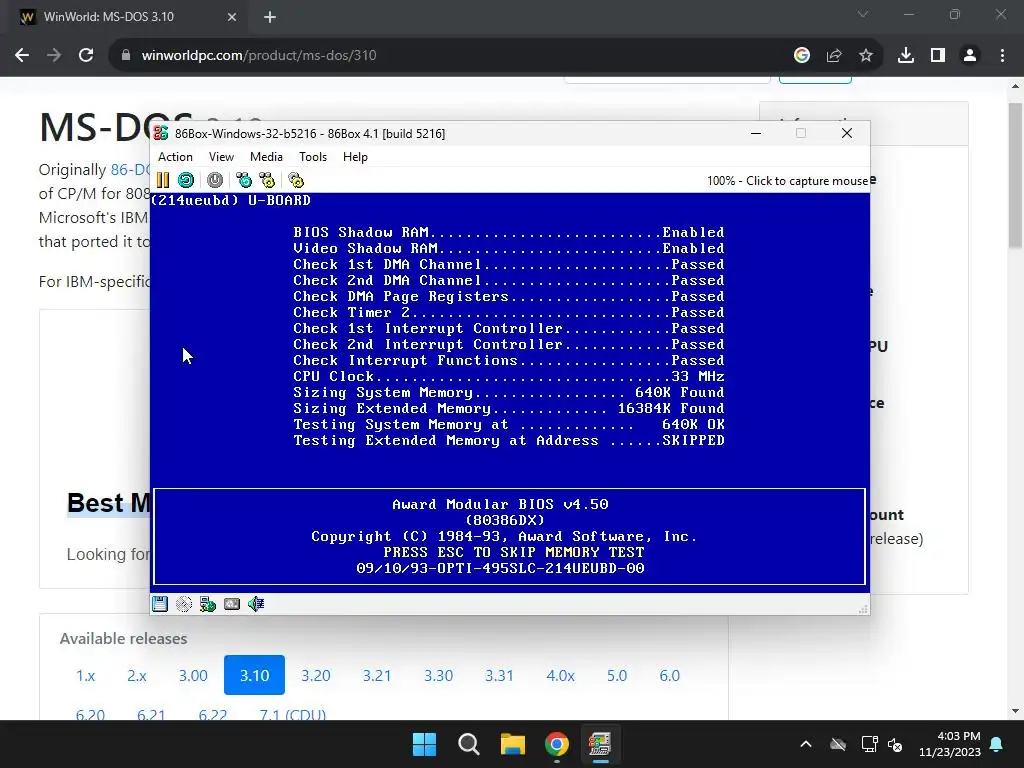Open the View menu in 86Box
This screenshot has width=1024, height=768.
[x=221, y=157]
